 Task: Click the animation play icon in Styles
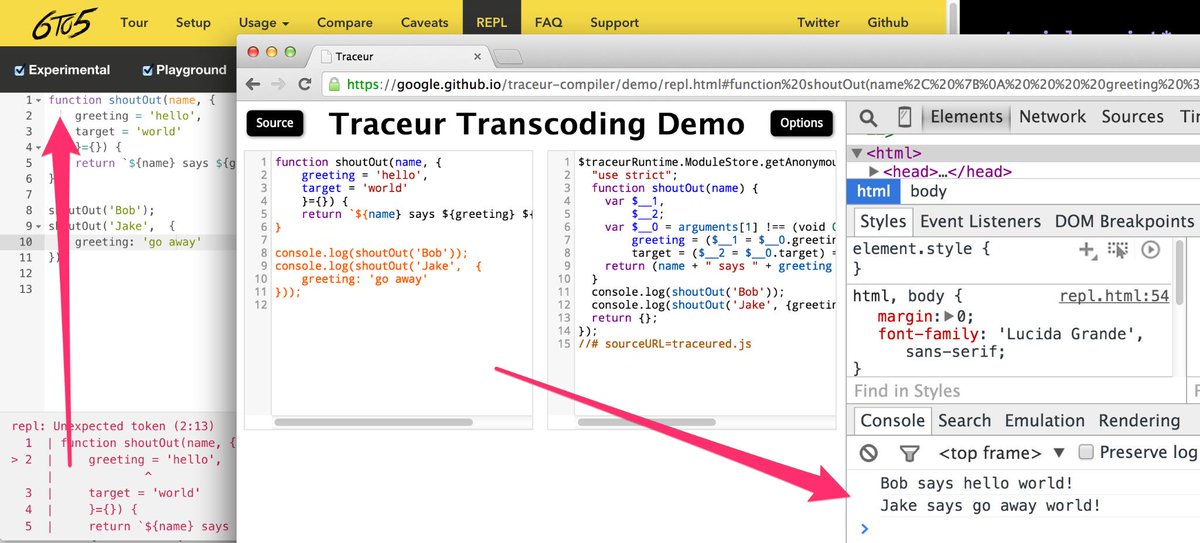point(1150,250)
